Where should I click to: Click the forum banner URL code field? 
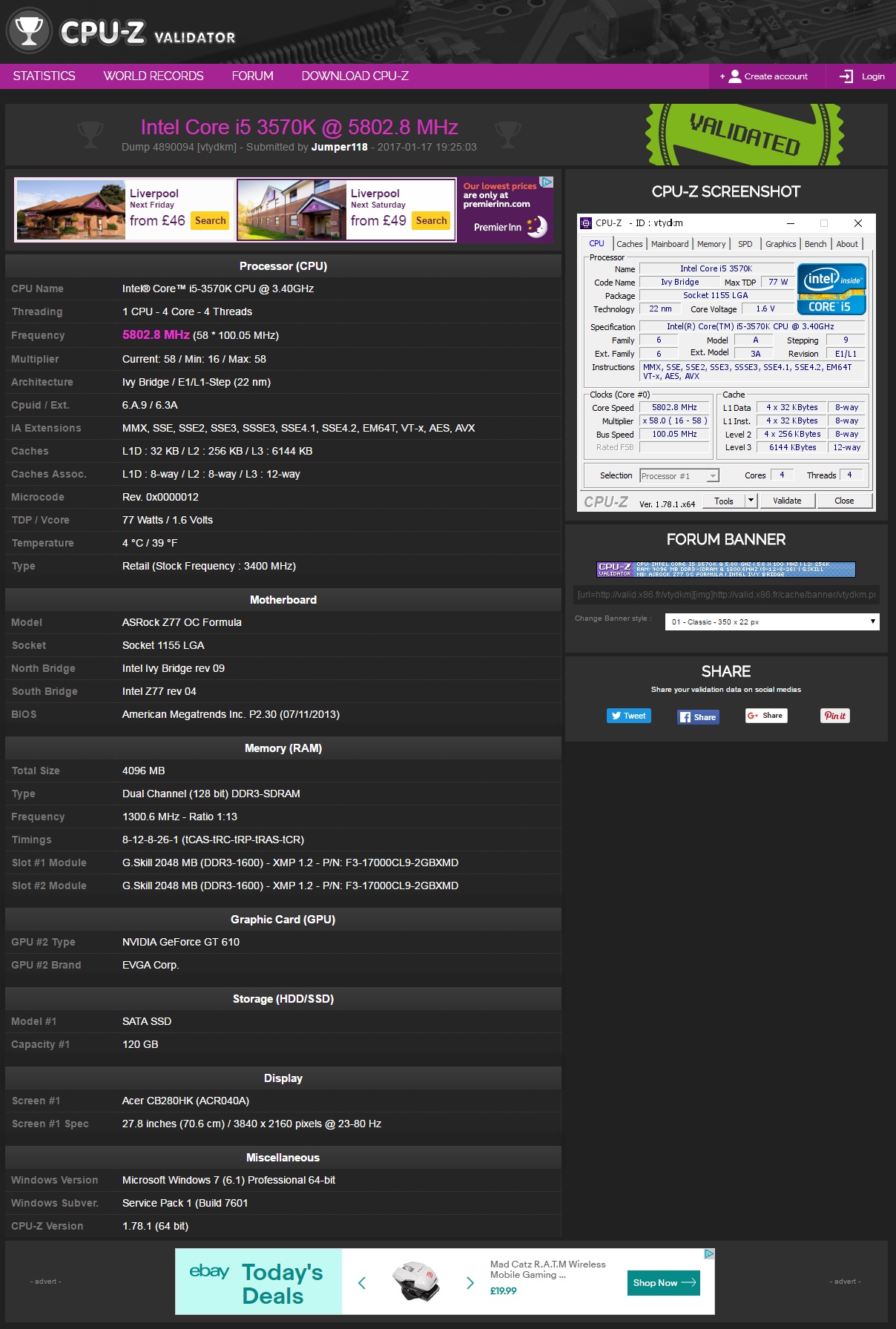pos(727,595)
